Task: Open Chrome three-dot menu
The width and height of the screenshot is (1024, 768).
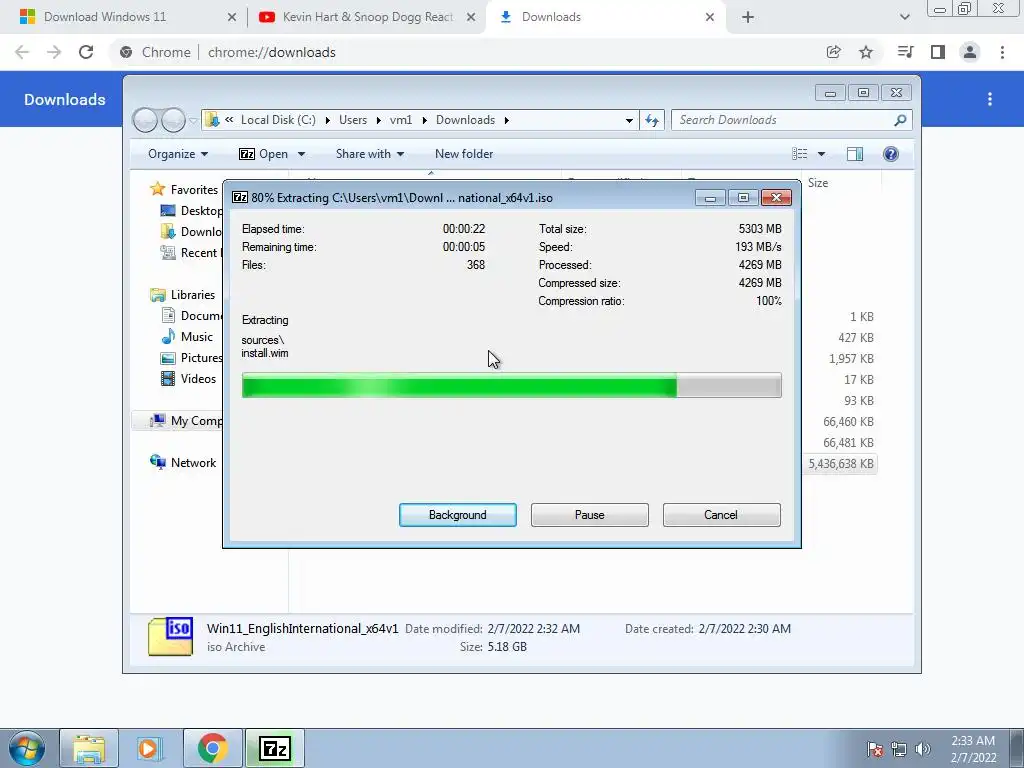Action: [1002, 52]
